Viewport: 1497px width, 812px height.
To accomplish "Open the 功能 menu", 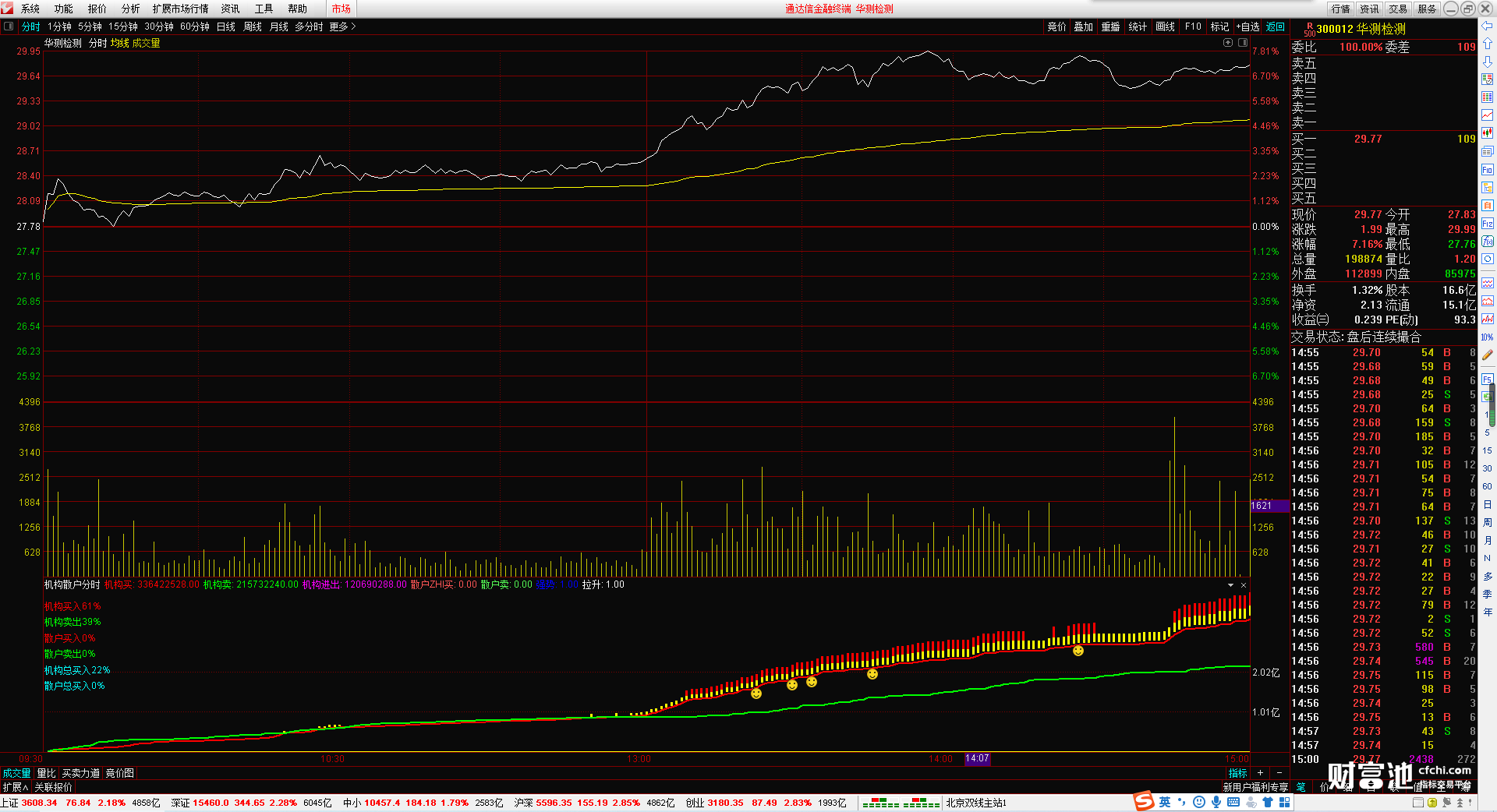I will click(x=64, y=9).
